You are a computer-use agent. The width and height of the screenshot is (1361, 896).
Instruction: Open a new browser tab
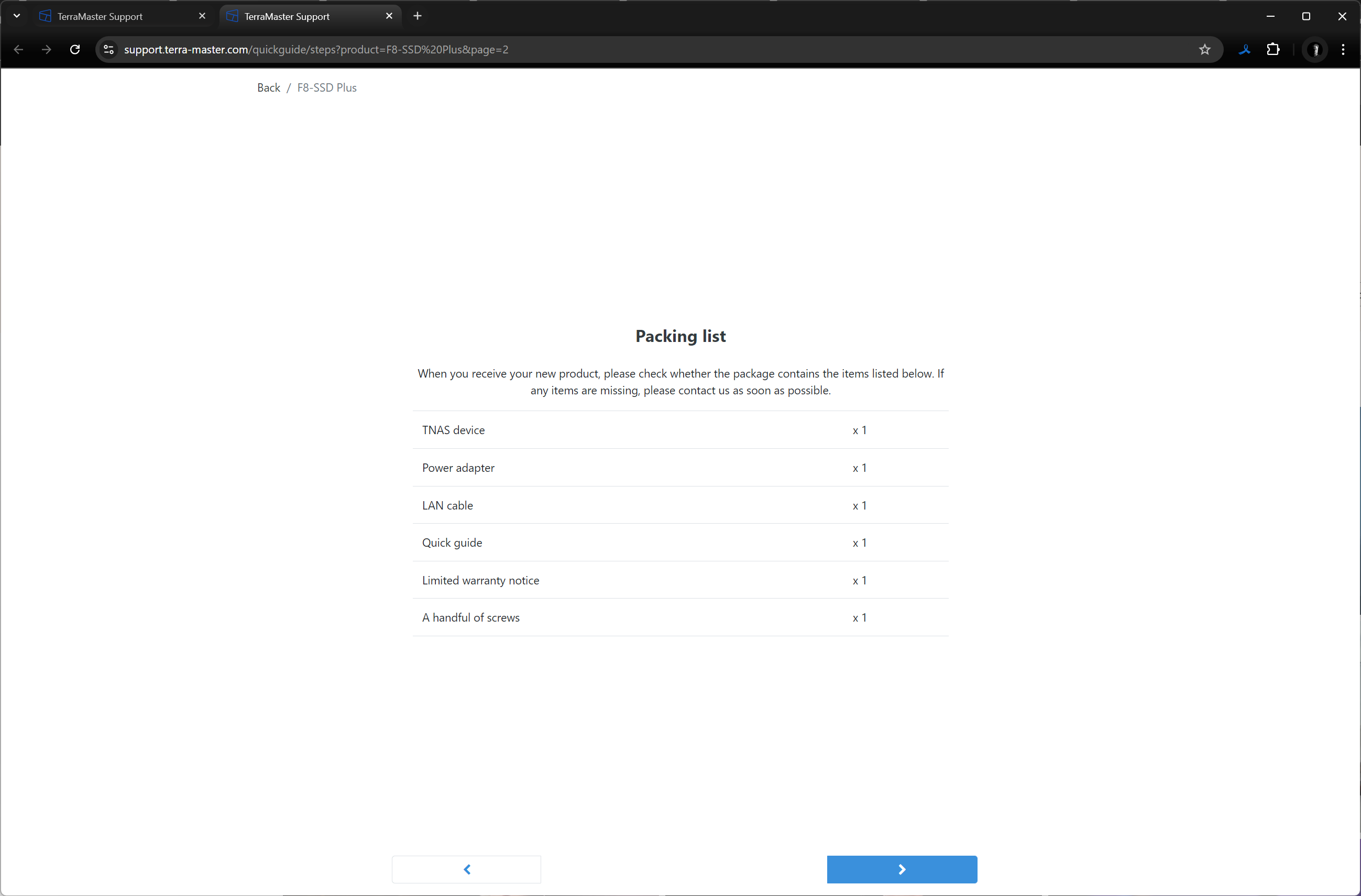click(x=418, y=16)
